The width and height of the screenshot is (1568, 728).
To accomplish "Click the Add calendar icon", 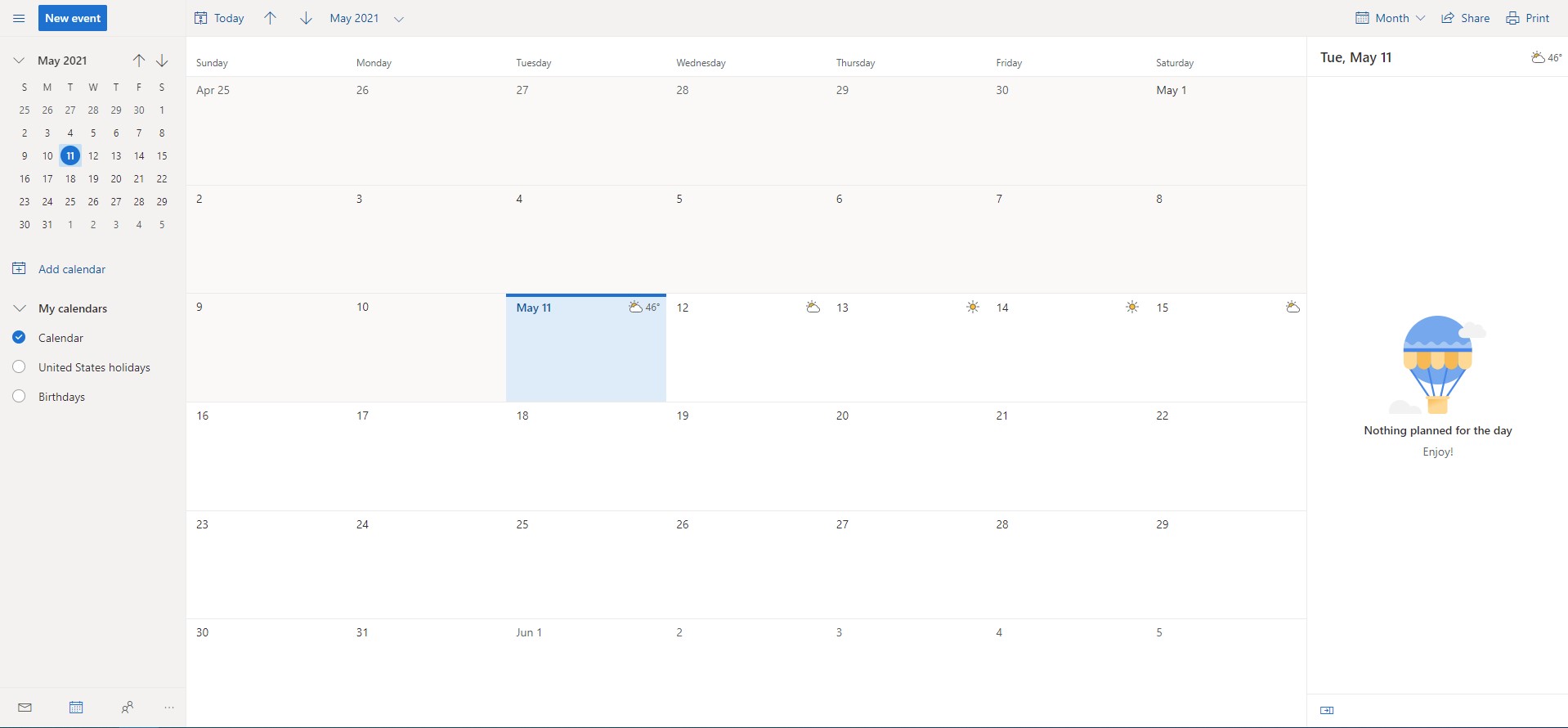I will pyautogui.click(x=20, y=268).
